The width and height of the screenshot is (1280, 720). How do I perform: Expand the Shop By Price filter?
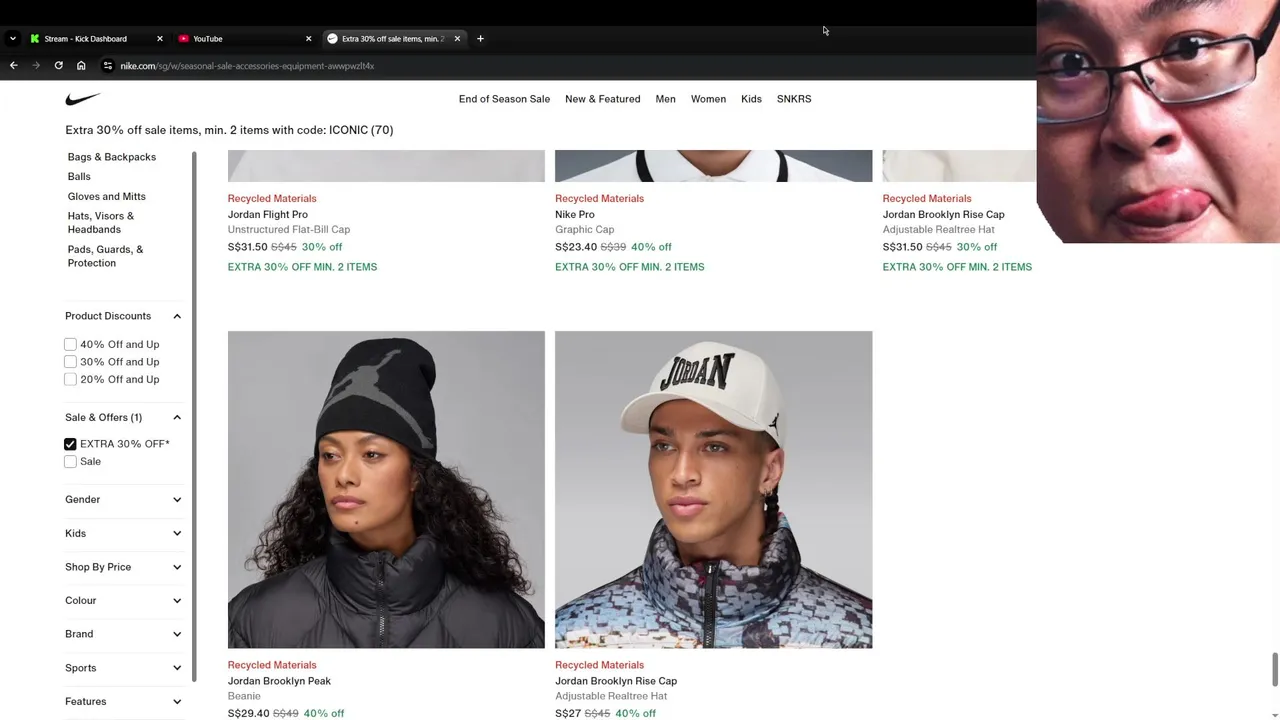point(123,567)
